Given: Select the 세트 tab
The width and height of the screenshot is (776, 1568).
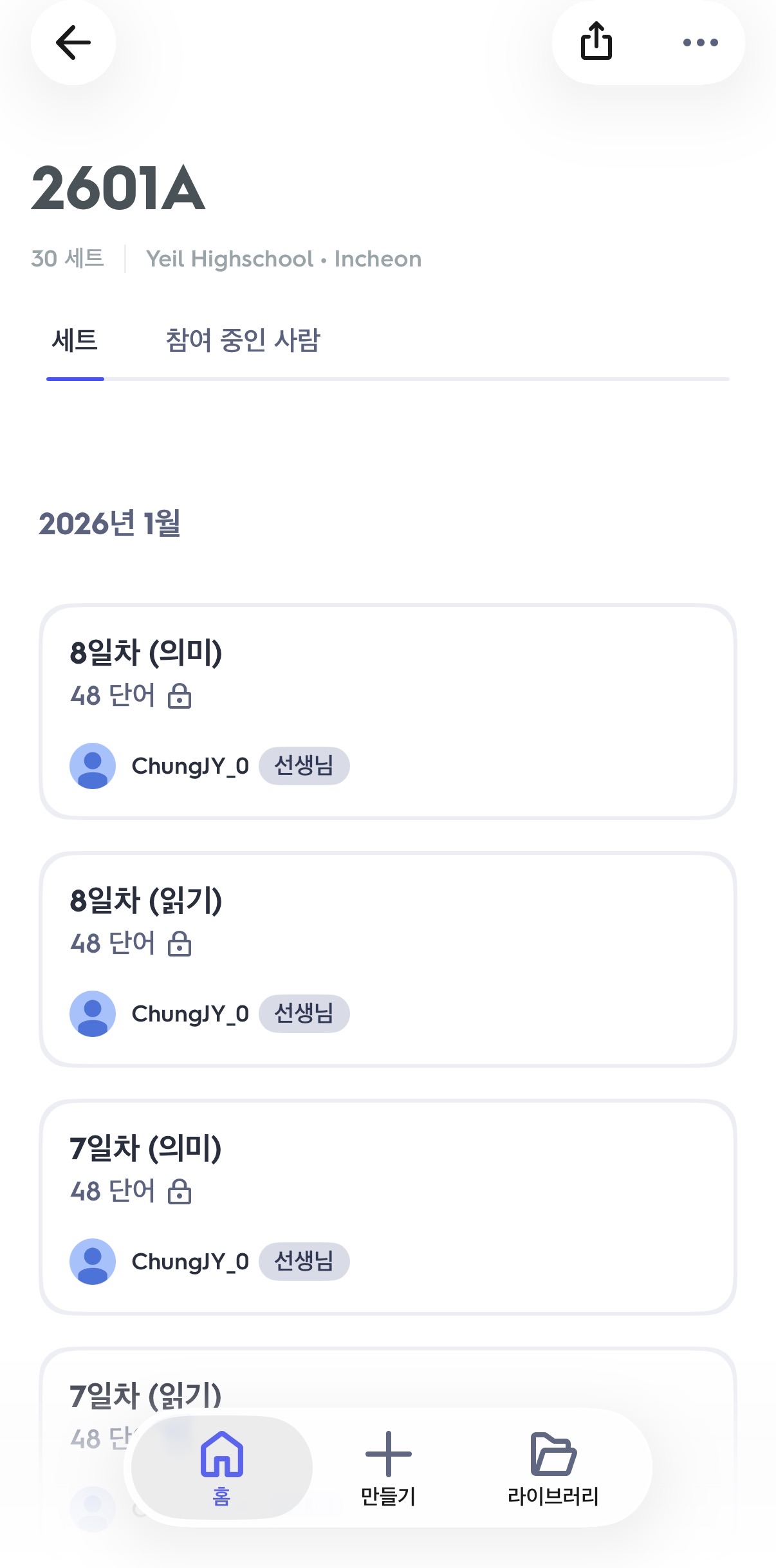Looking at the screenshot, I should [75, 340].
